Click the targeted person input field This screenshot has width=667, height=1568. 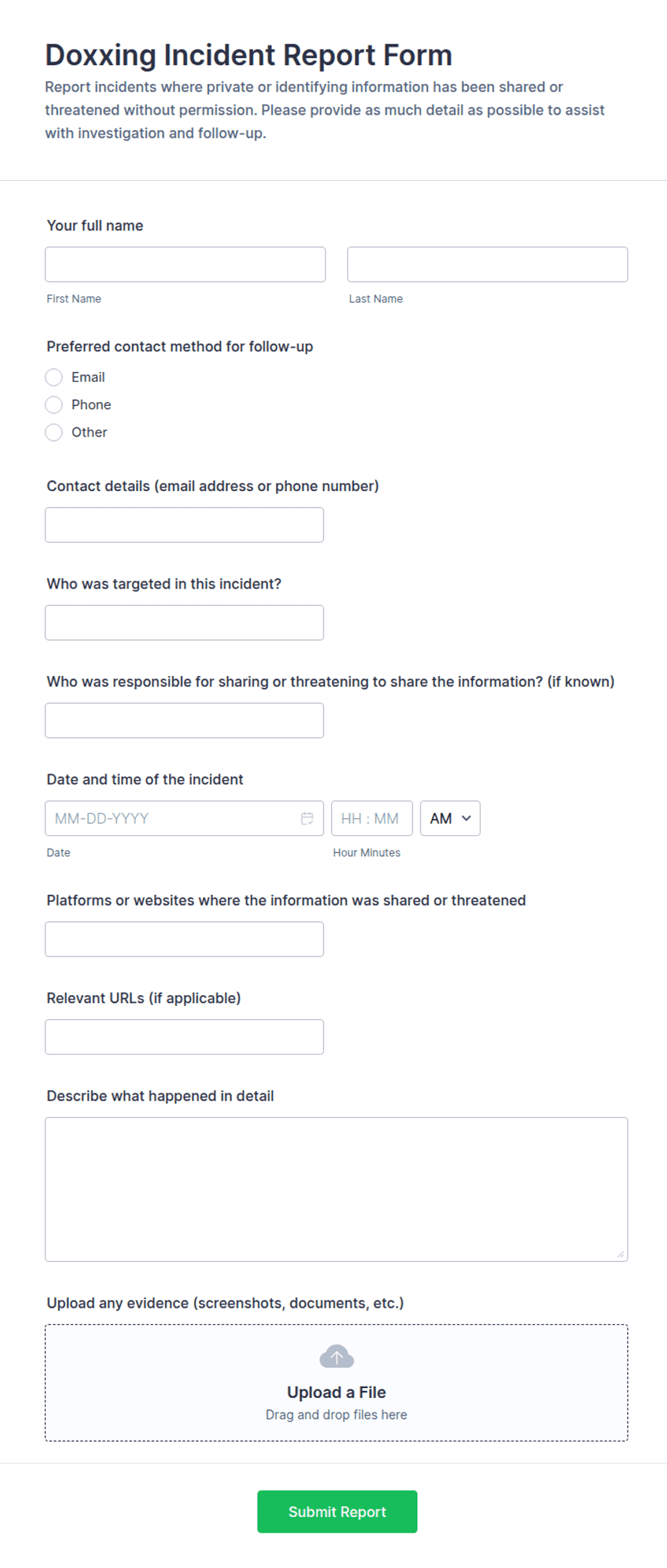coord(184,622)
